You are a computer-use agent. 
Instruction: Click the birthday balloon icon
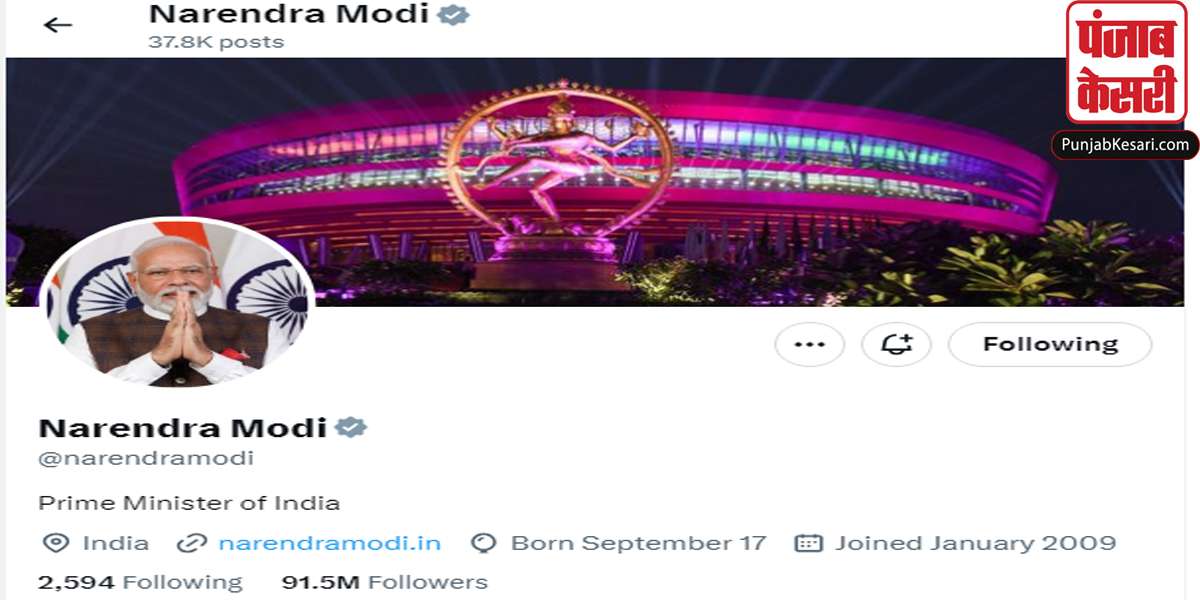(484, 543)
